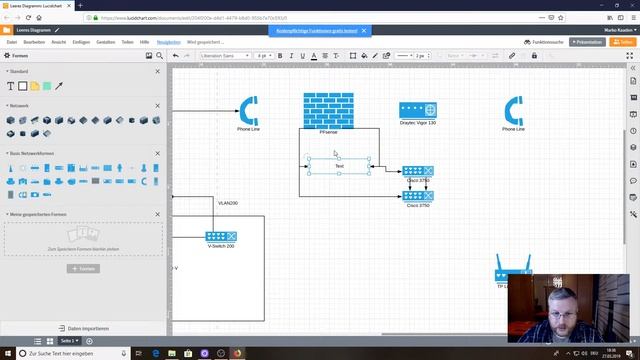Pick the green block shape in Standard

click(47, 86)
